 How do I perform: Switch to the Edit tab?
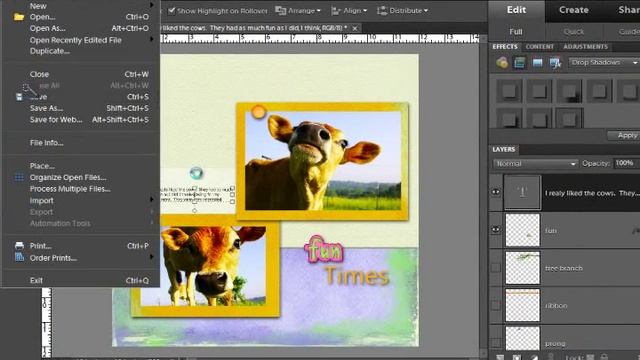tap(516, 10)
